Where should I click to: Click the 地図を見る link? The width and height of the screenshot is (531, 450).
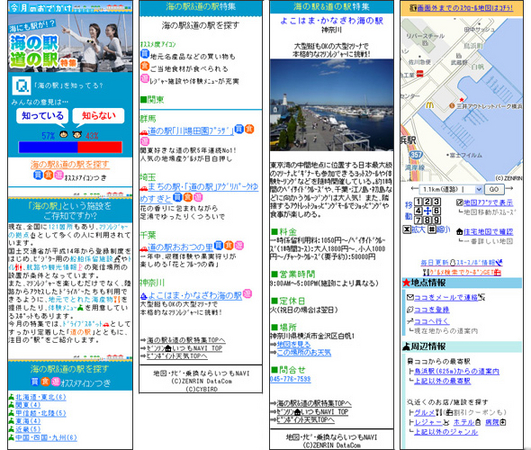(294, 344)
